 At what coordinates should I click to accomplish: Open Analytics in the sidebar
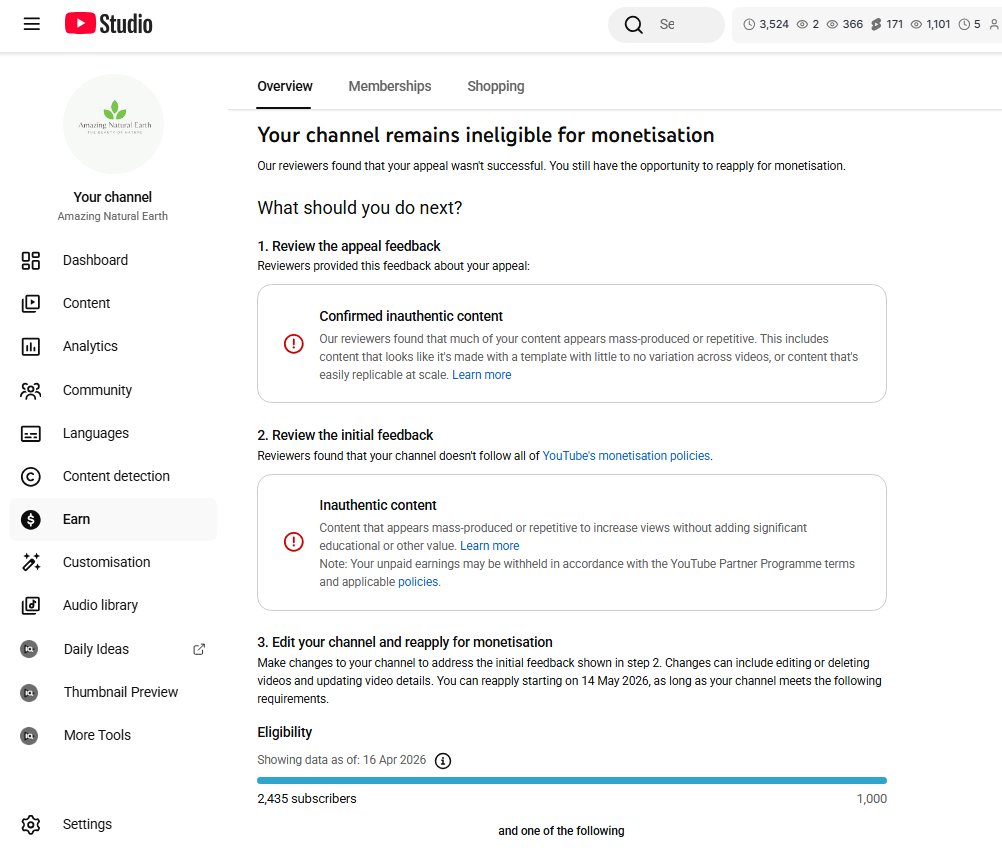tap(113, 346)
